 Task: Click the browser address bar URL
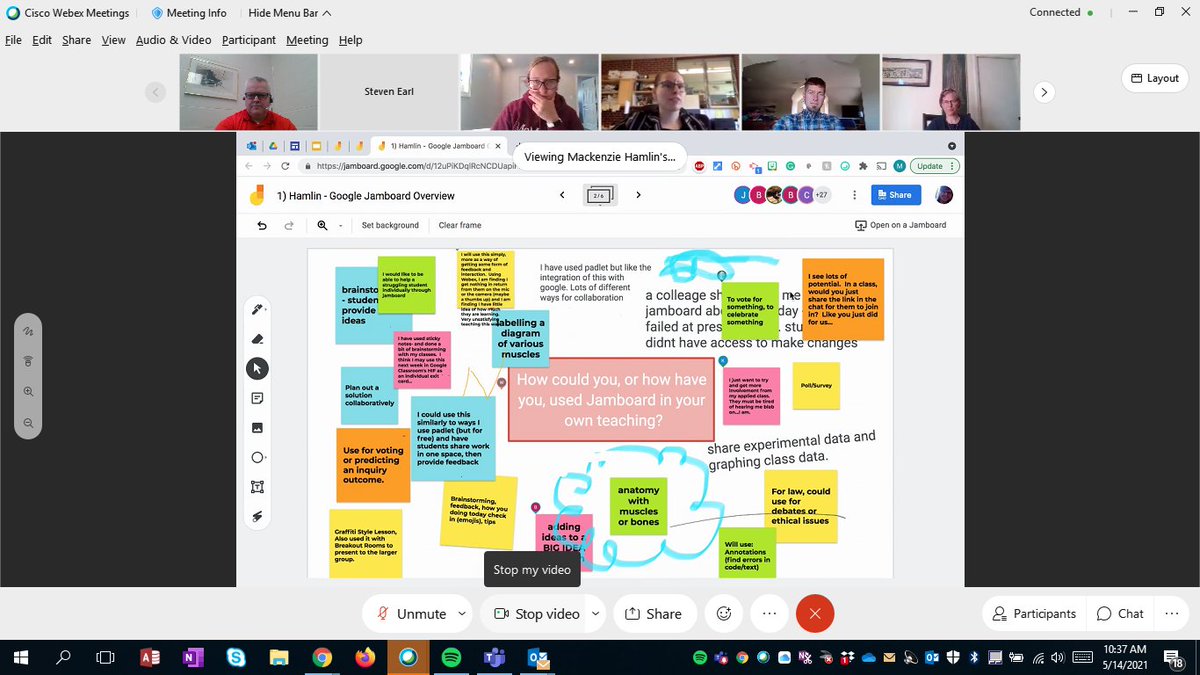(415, 166)
